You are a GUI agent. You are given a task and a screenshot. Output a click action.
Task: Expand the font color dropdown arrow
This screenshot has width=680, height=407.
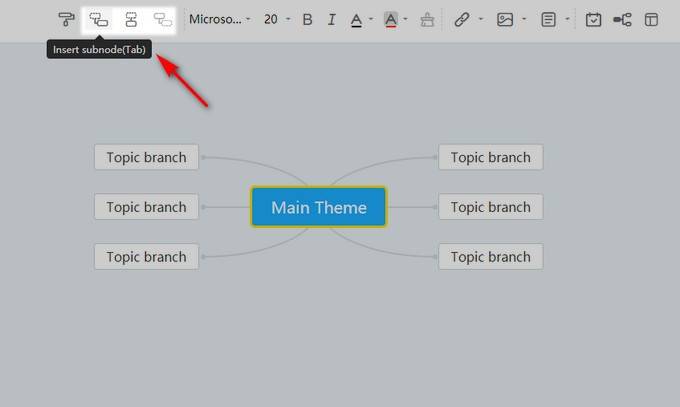click(x=371, y=19)
